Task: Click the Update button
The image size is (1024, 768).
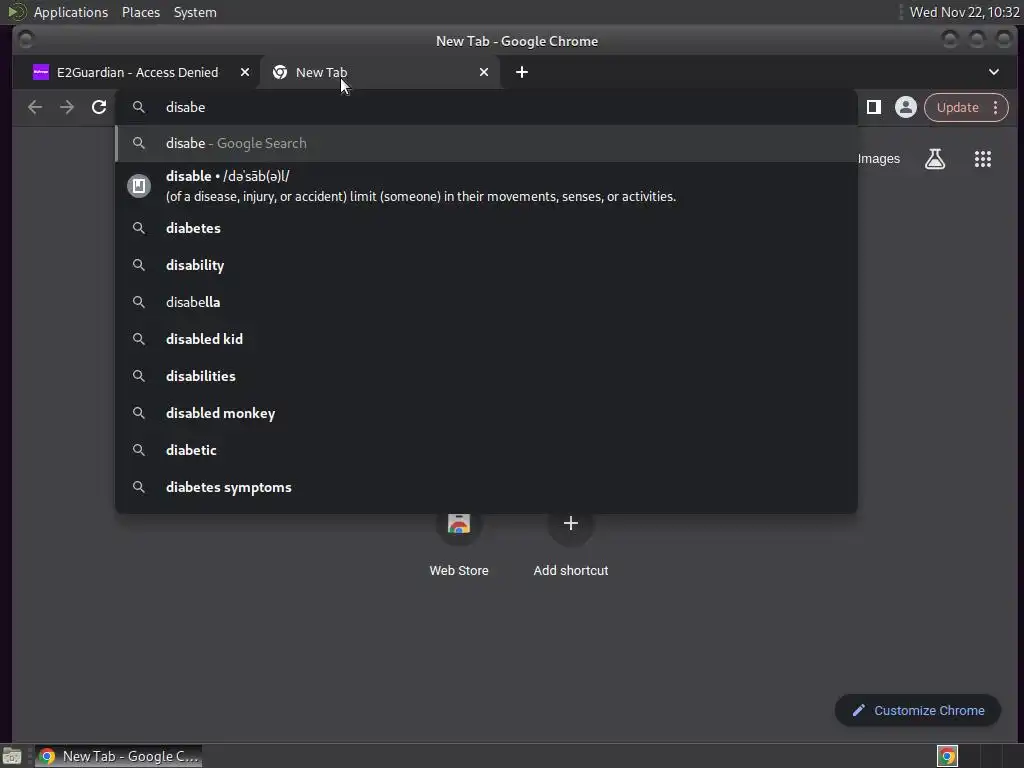Action: tap(957, 107)
